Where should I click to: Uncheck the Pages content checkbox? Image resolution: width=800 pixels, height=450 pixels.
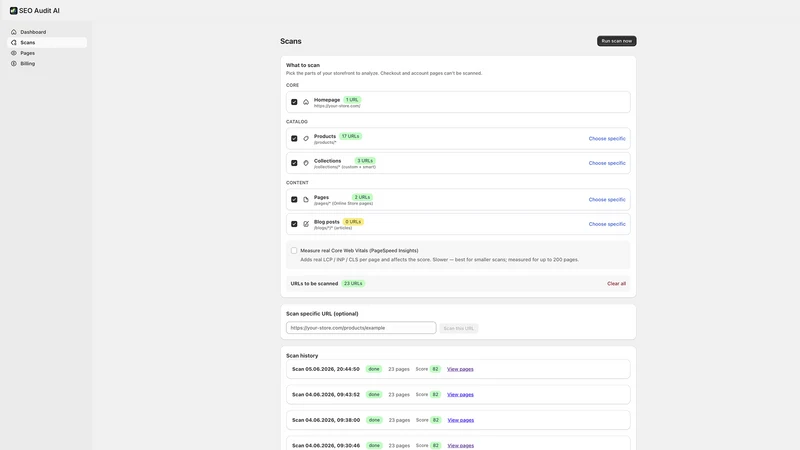[294, 199]
